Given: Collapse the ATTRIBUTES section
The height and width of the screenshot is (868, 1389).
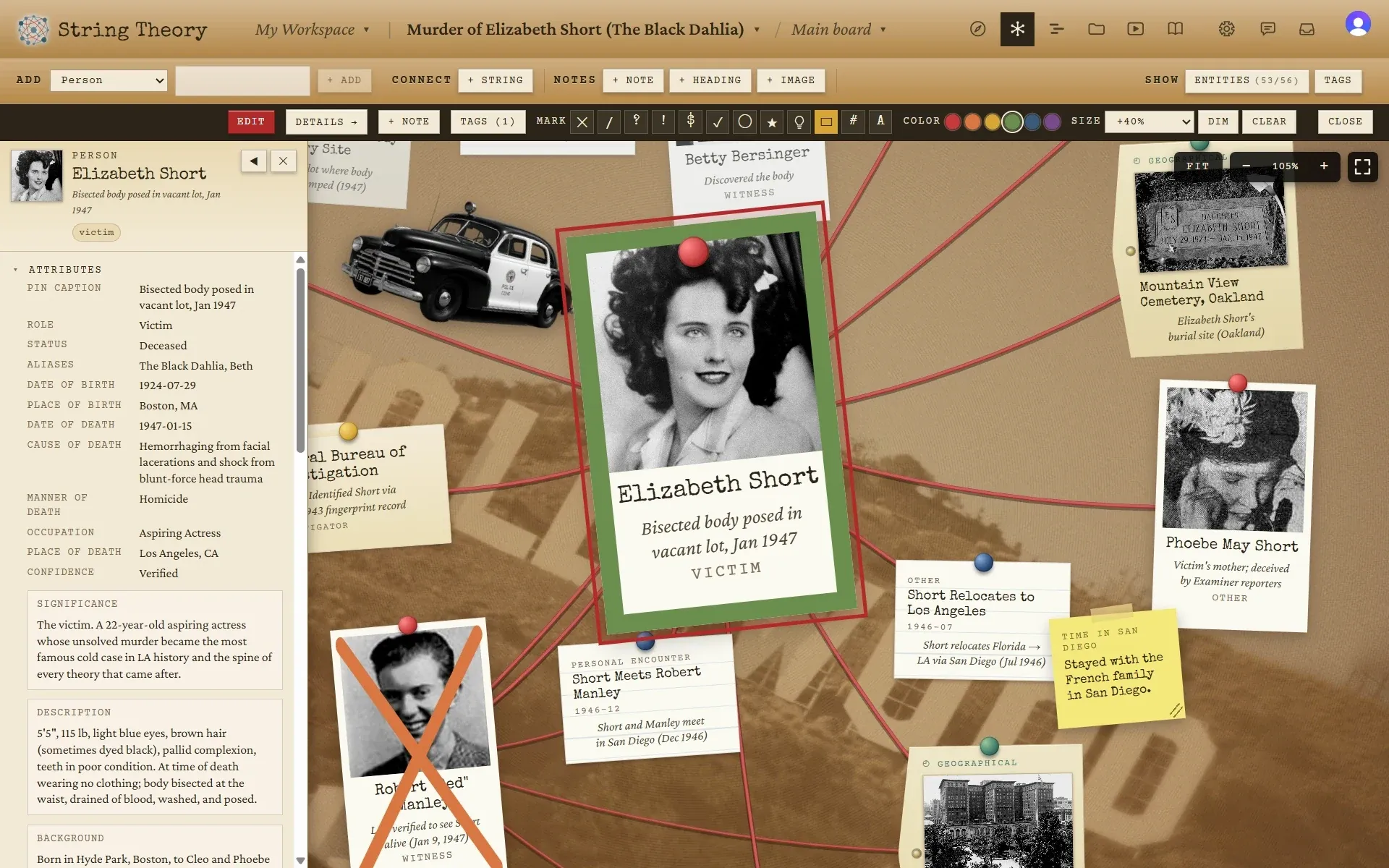Looking at the screenshot, I should click(58, 270).
